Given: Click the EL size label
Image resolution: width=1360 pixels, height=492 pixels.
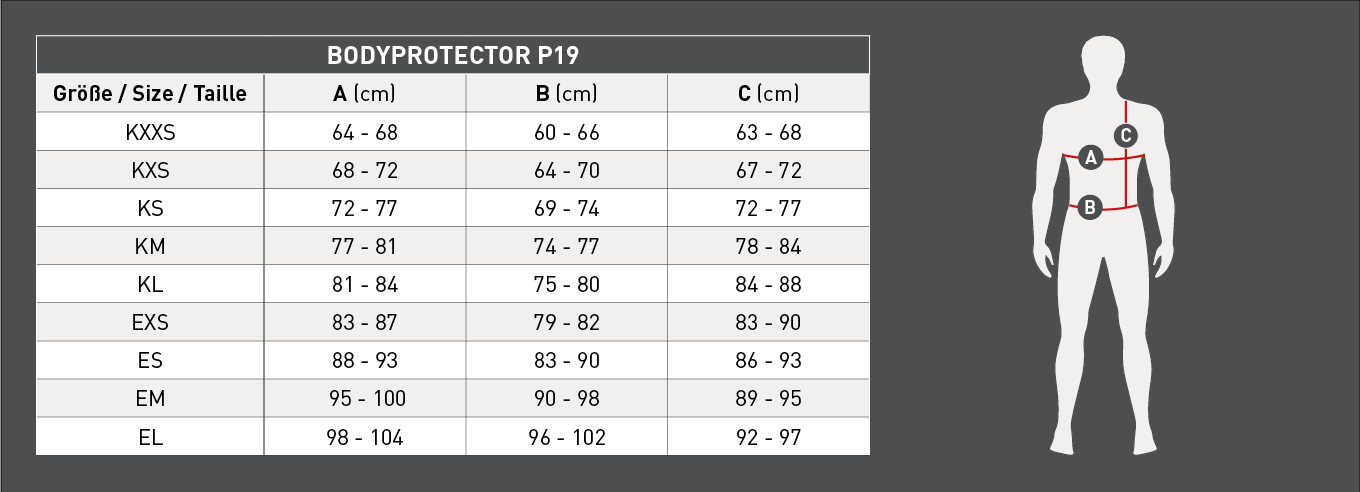Looking at the screenshot, I should click(x=150, y=437).
